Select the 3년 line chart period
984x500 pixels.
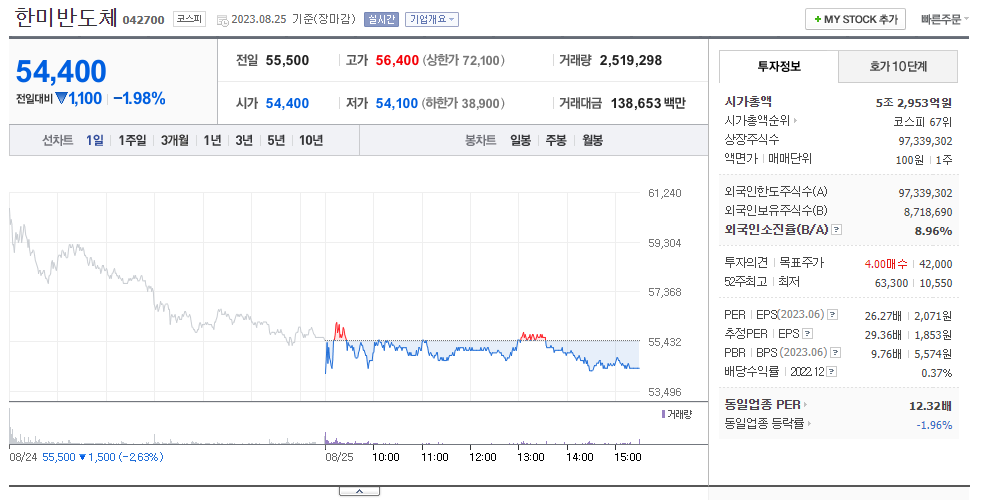(244, 140)
